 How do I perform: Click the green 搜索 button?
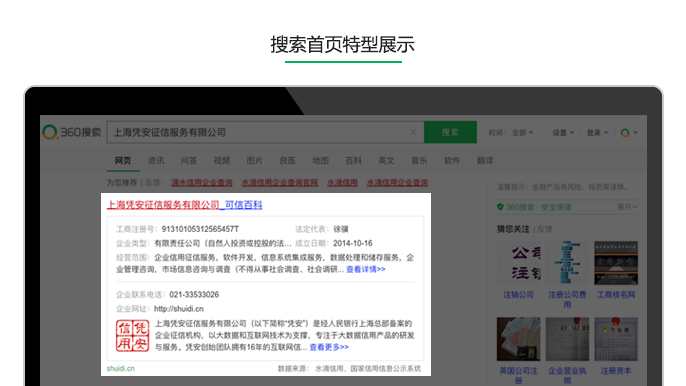(x=450, y=132)
